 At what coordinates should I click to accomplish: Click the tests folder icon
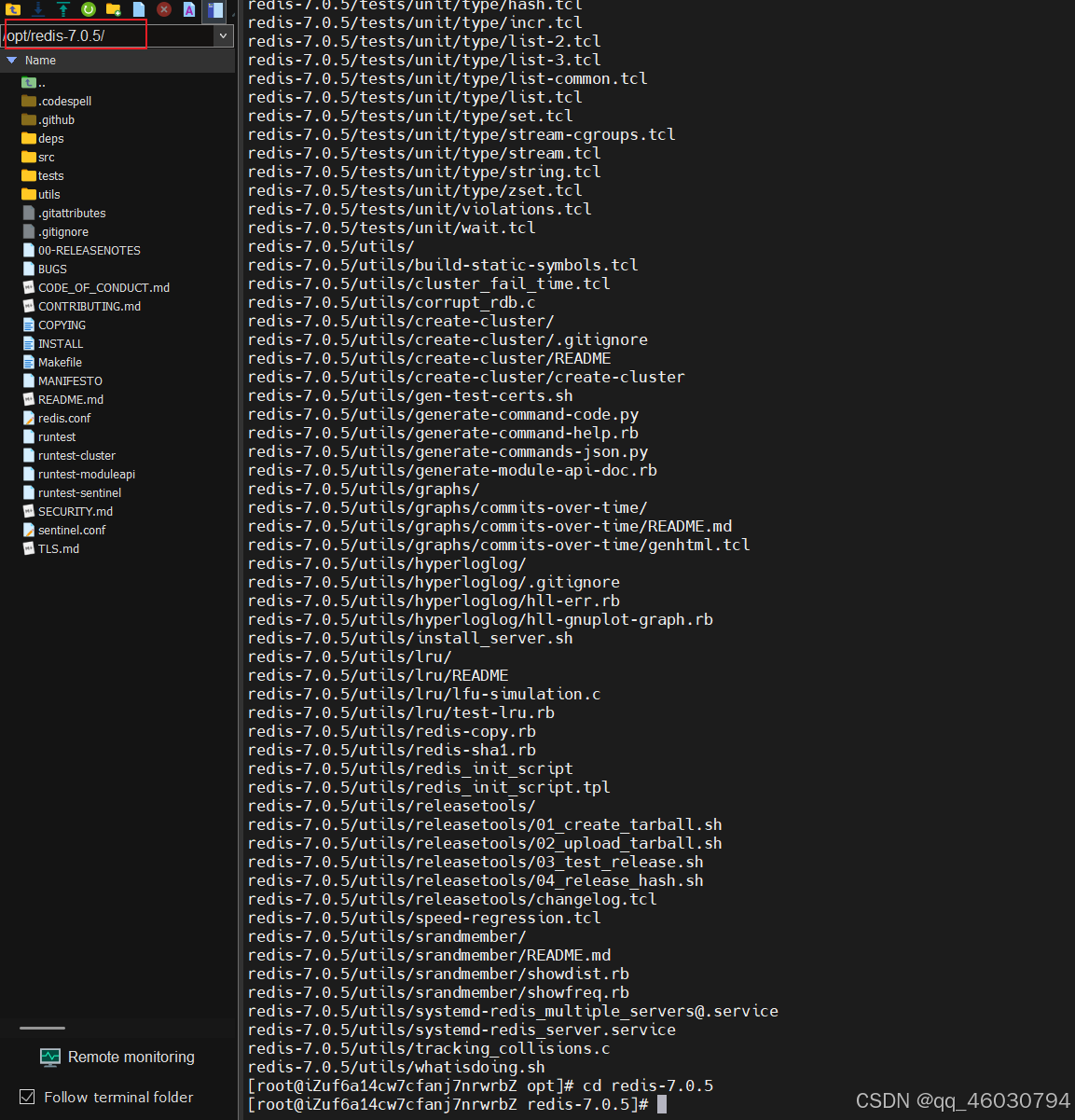pyautogui.click(x=29, y=175)
